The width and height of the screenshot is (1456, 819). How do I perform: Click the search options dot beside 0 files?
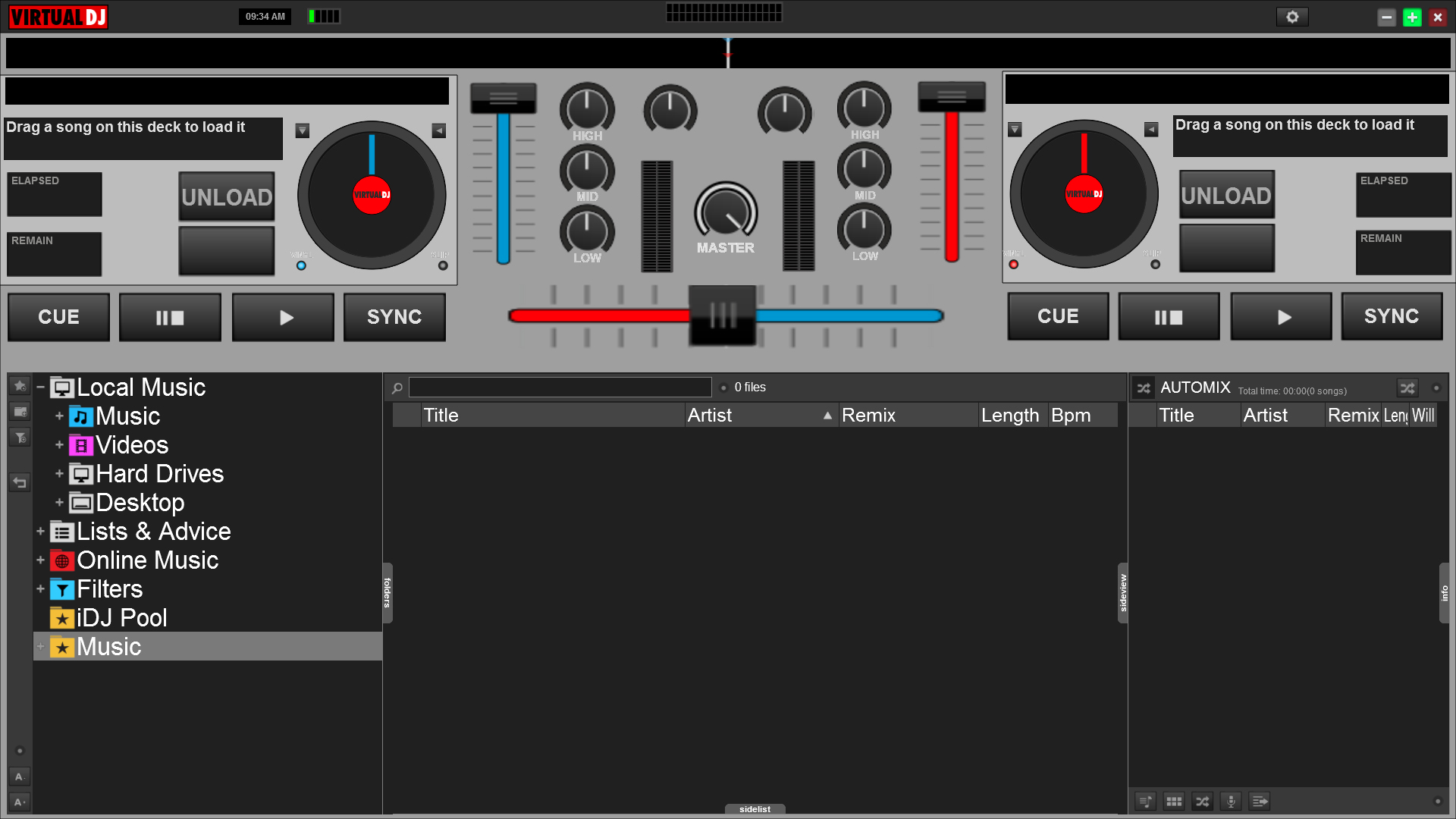coord(723,388)
